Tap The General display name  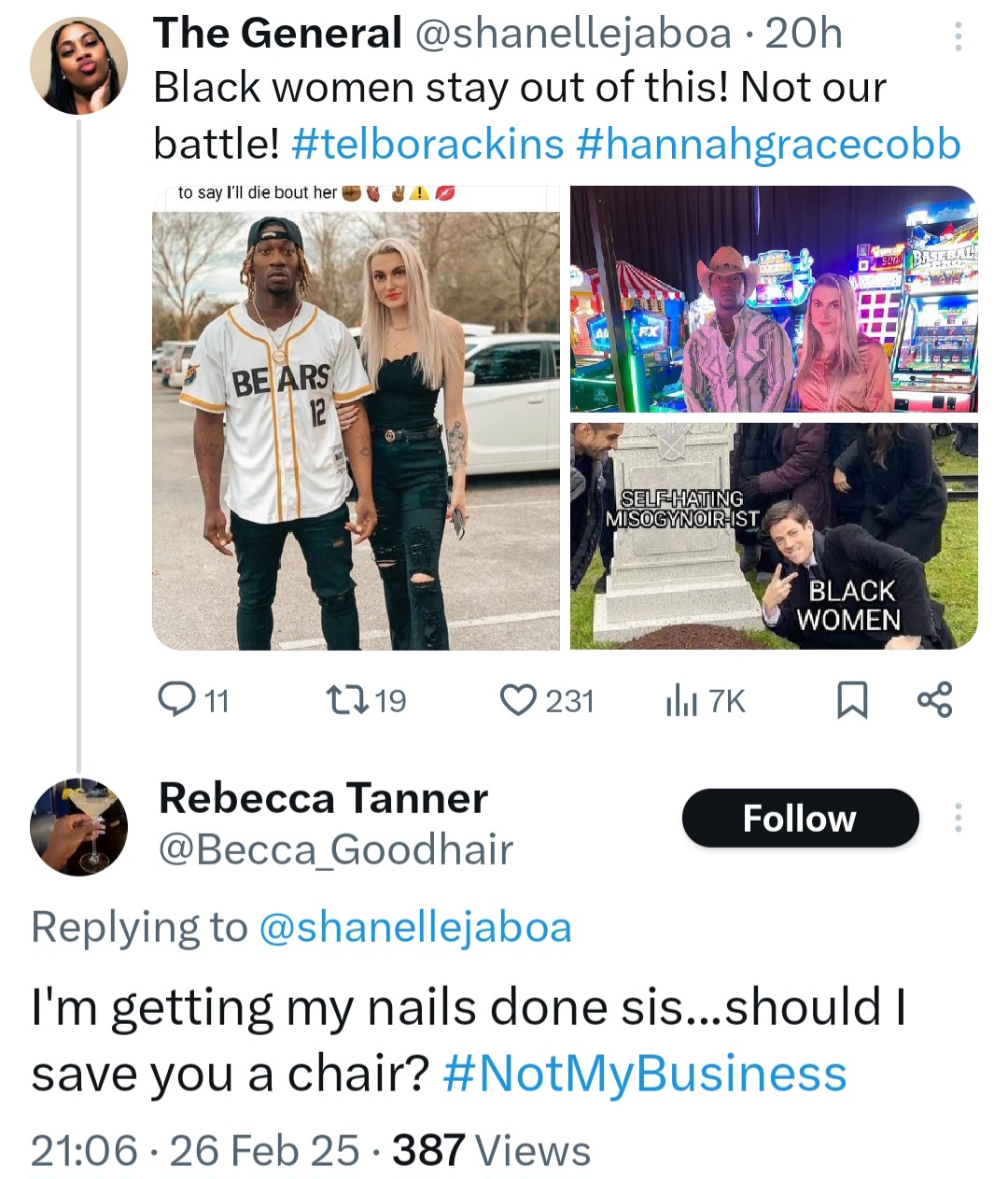[x=277, y=34]
